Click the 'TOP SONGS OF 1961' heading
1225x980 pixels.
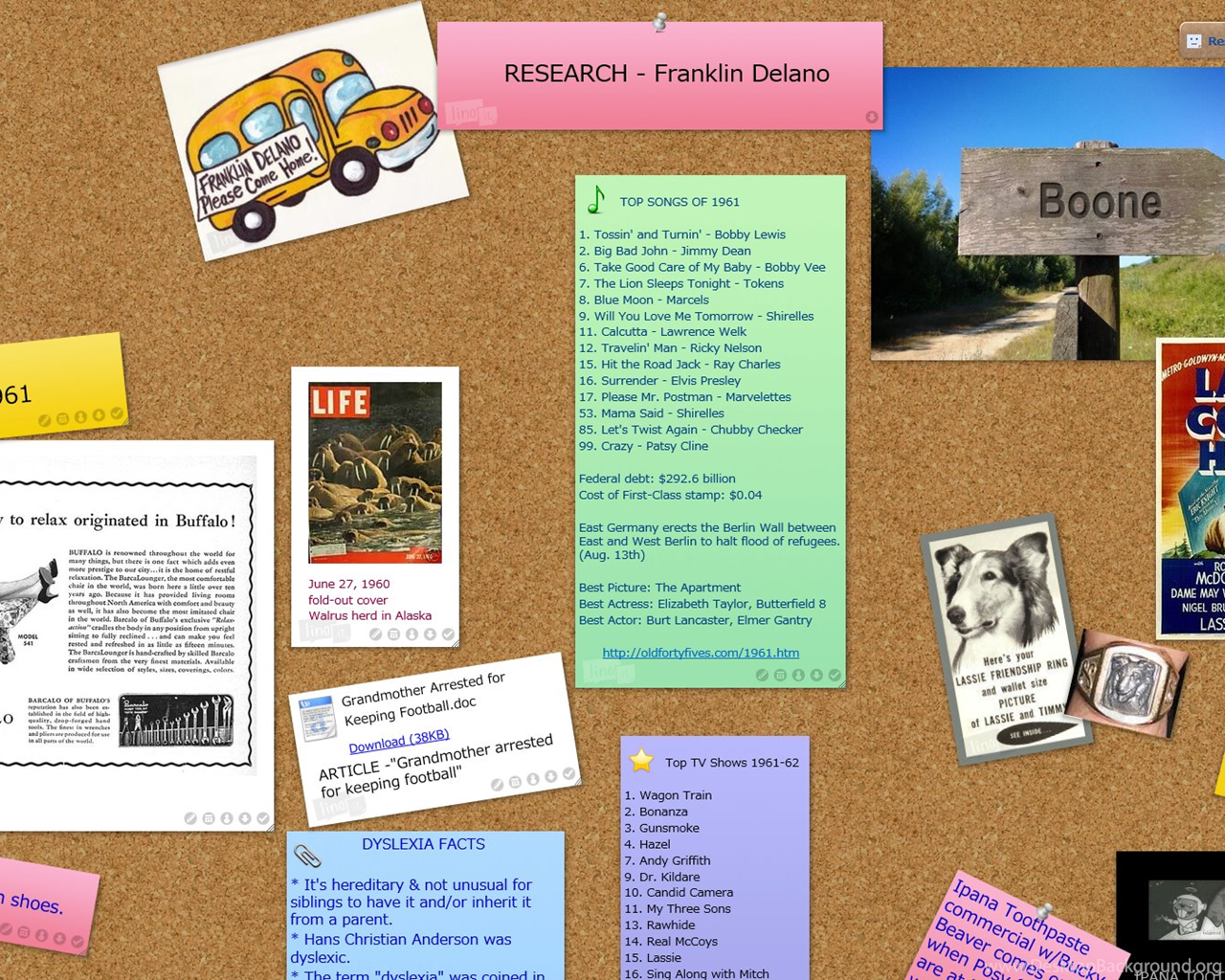(679, 202)
